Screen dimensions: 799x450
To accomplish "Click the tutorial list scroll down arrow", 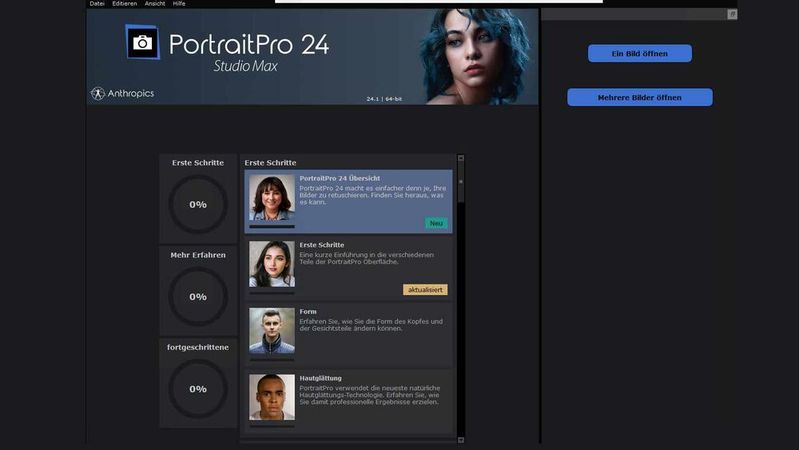I will pyautogui.click(x=461, y=440).
